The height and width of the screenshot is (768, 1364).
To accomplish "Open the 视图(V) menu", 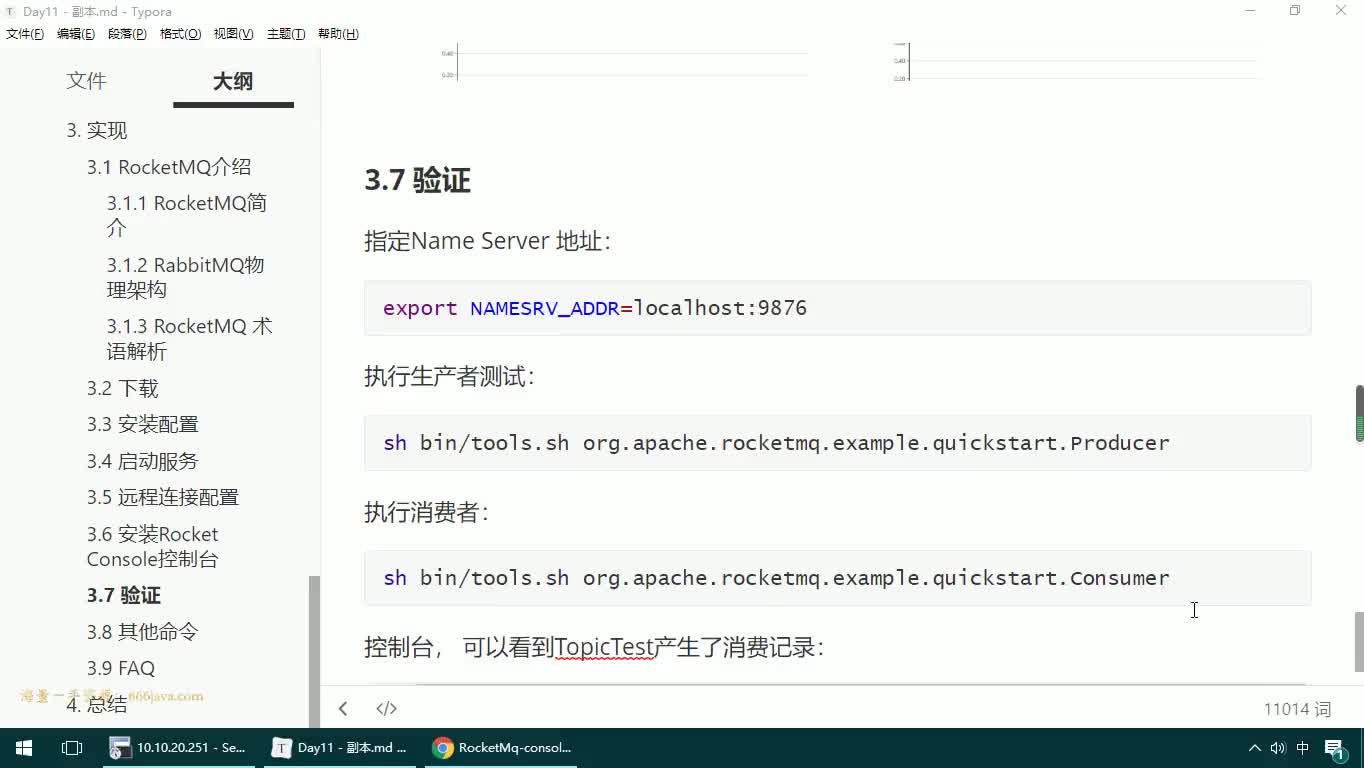I will [233, 34].
